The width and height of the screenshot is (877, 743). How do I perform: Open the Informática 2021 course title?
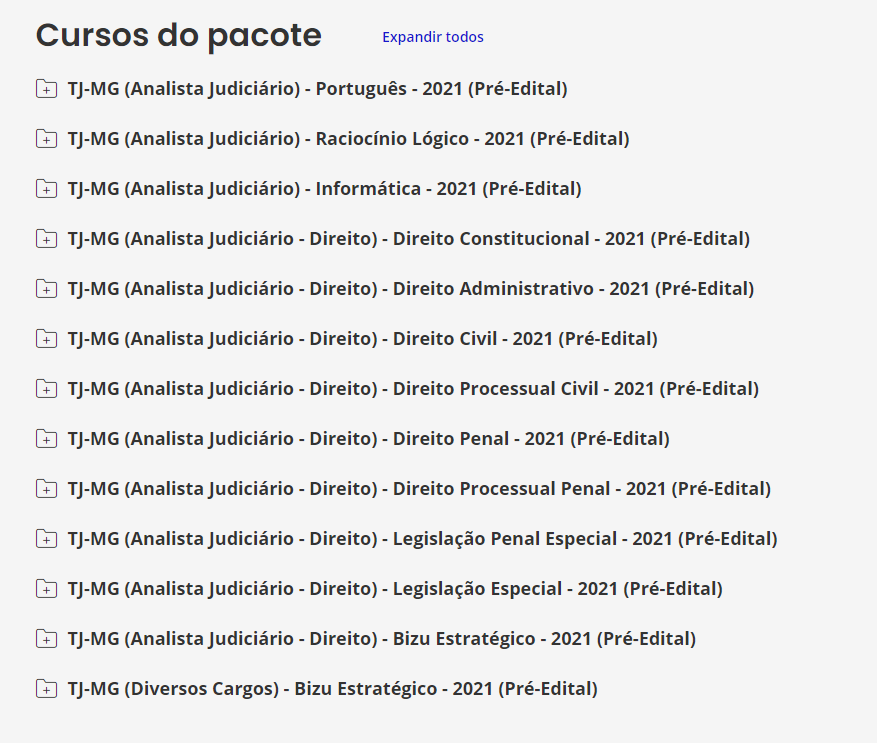[324, 189]
